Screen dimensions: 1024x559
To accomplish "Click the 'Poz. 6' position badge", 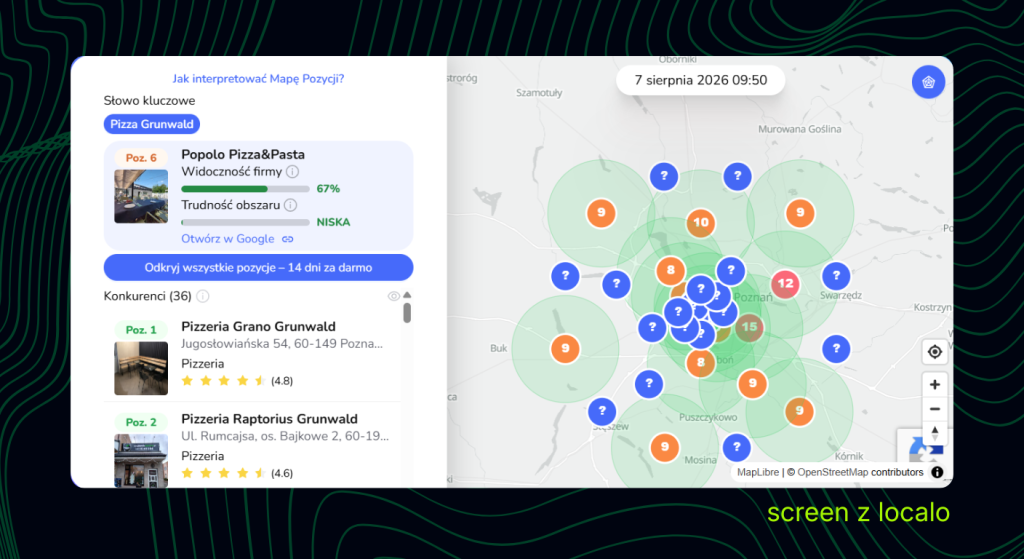I will (141, 158).
